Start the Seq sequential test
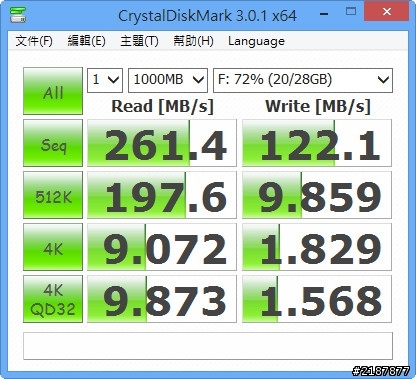Viewport: 416px width, 379px height. point(53,143)
